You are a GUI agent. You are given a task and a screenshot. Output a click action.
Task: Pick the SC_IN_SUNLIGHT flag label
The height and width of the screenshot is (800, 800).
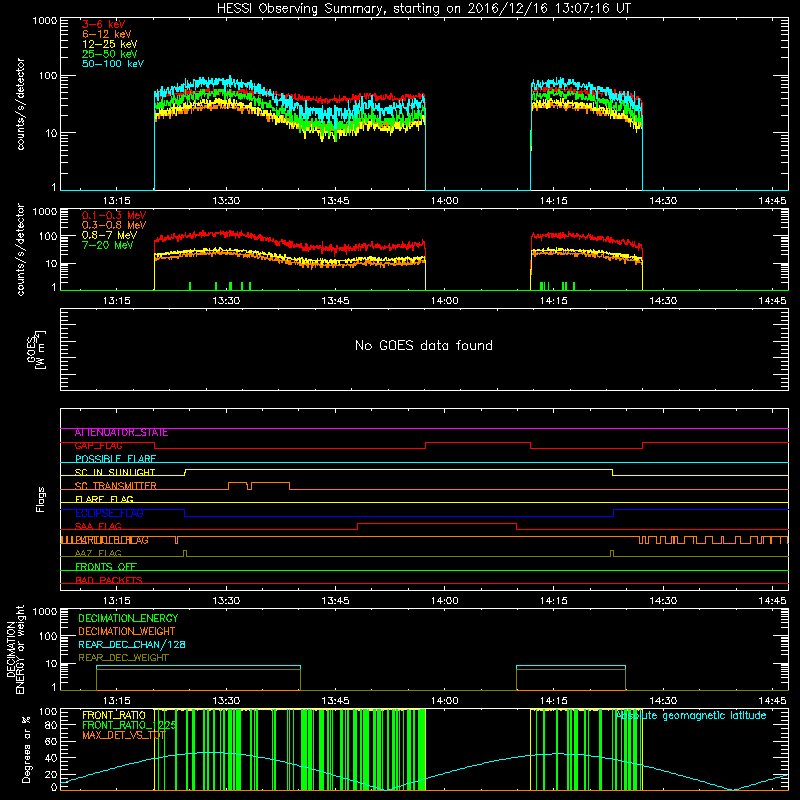pos(115,472)
